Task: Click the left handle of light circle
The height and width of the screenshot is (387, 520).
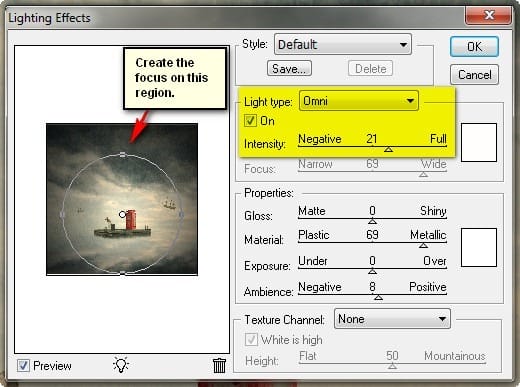Action: (62, 215)
